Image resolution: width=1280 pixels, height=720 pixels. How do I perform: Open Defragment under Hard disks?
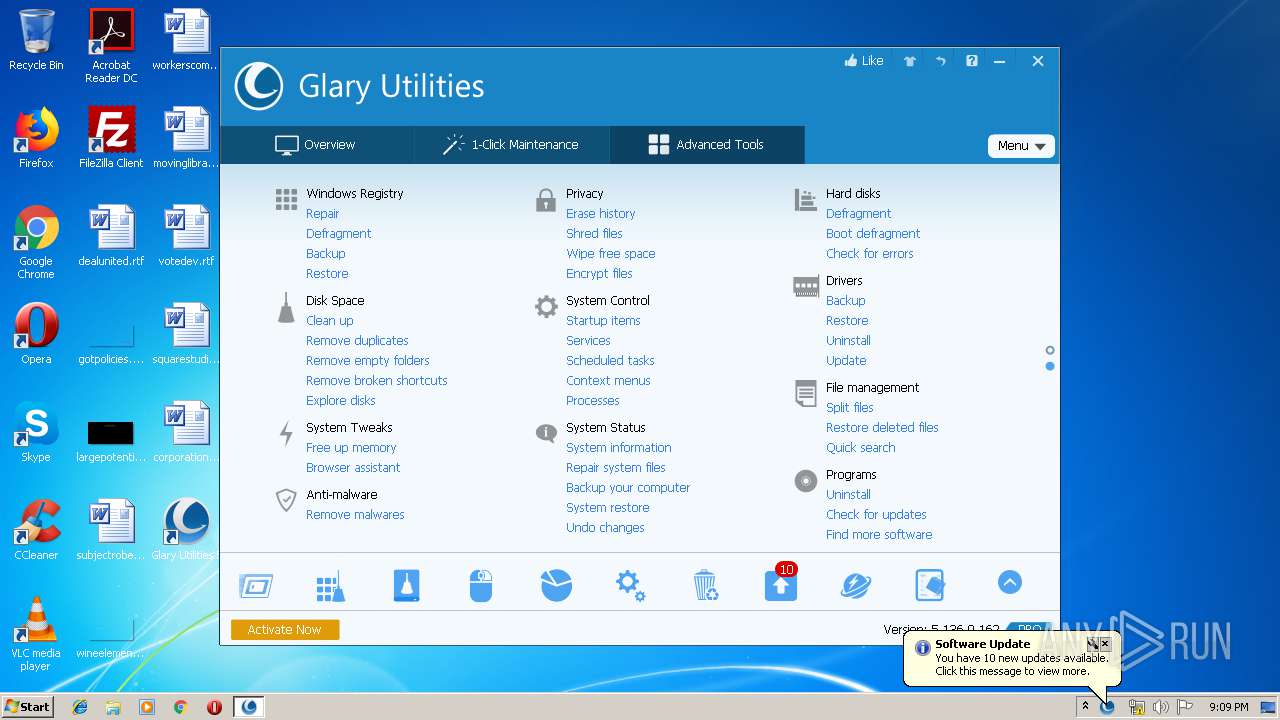[x=858, y=214]
